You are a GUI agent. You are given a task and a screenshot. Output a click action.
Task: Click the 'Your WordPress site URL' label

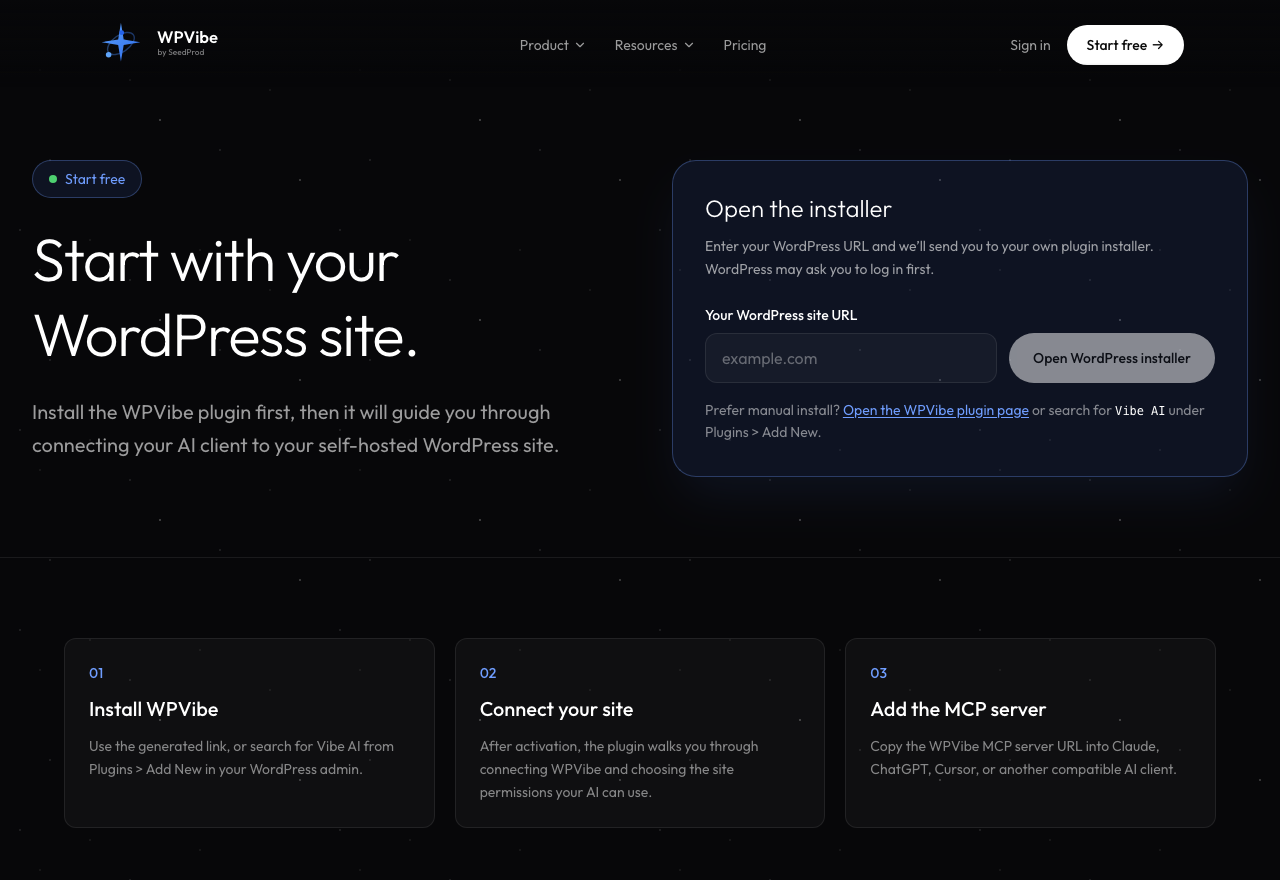pyautogui.click(x=781, y=315)
